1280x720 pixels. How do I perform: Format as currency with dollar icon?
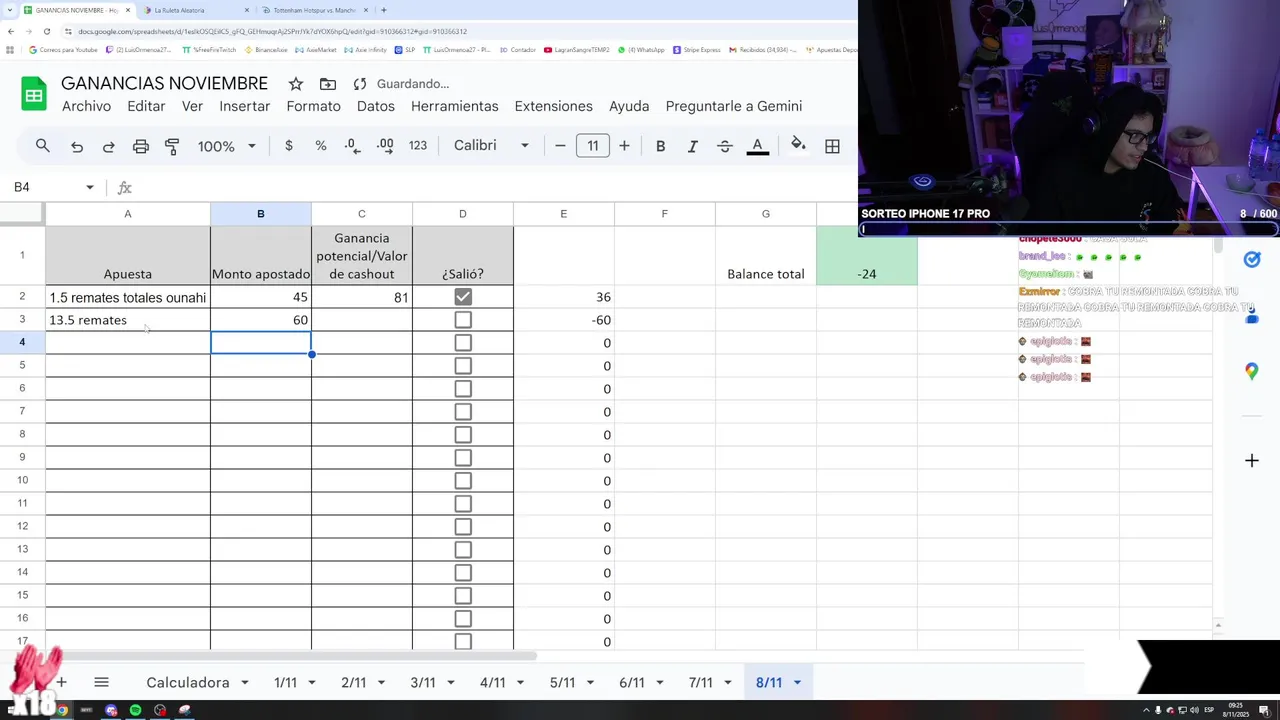(289, 146)
